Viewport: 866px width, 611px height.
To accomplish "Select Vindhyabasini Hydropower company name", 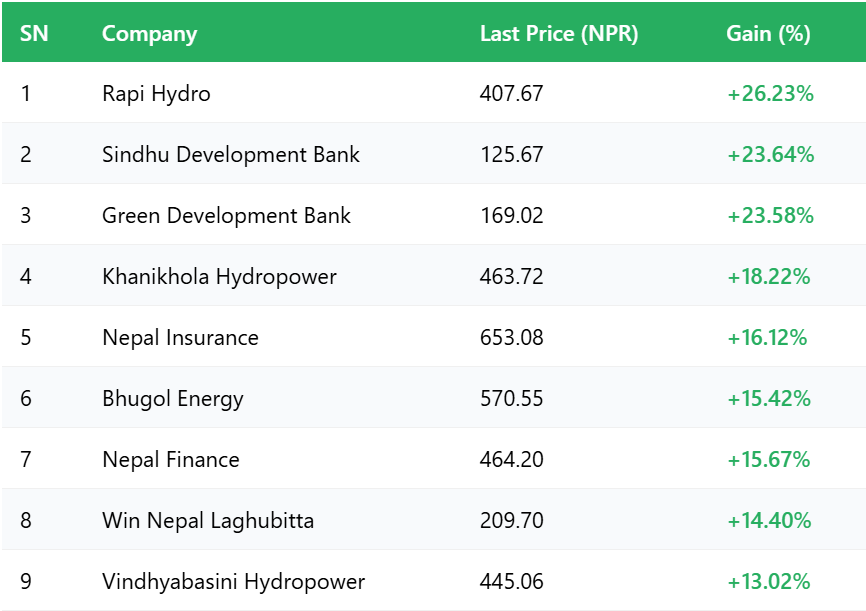I will point(234,582).
